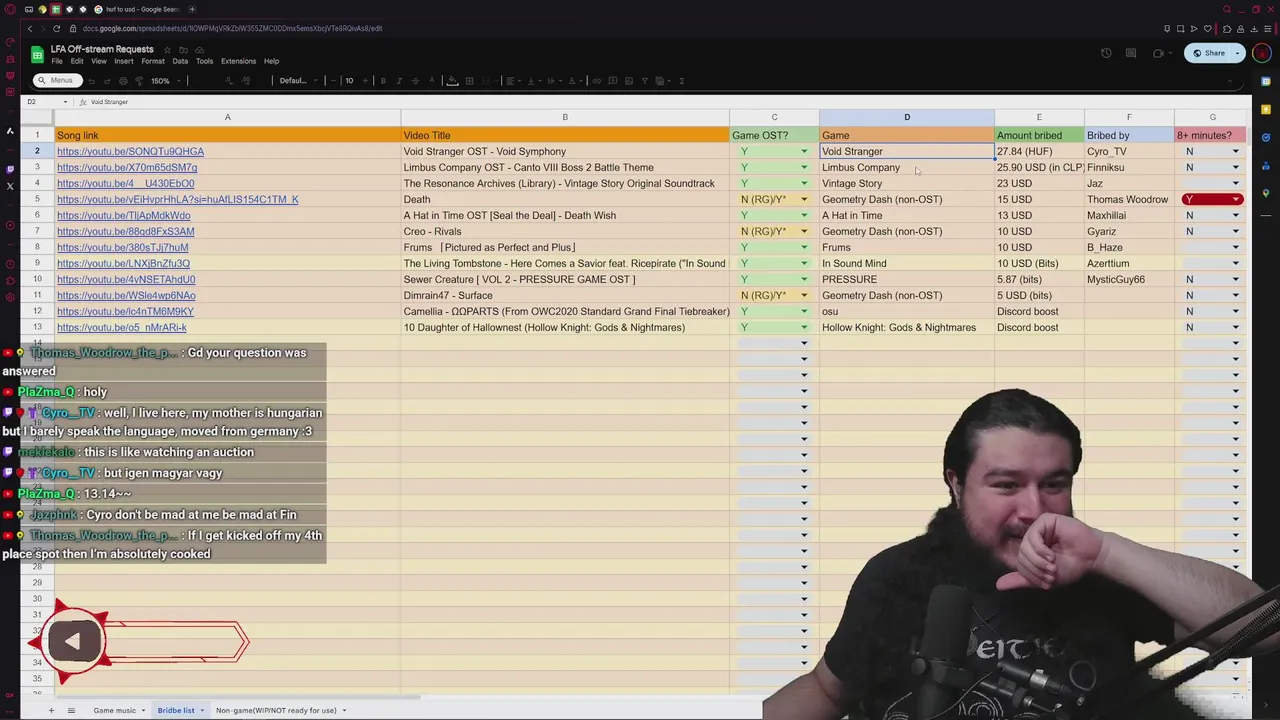Open the youtu.be/WSle4wp6NAo link
The height and width of the screenshot is (720, 1280).
coord(126,296)
